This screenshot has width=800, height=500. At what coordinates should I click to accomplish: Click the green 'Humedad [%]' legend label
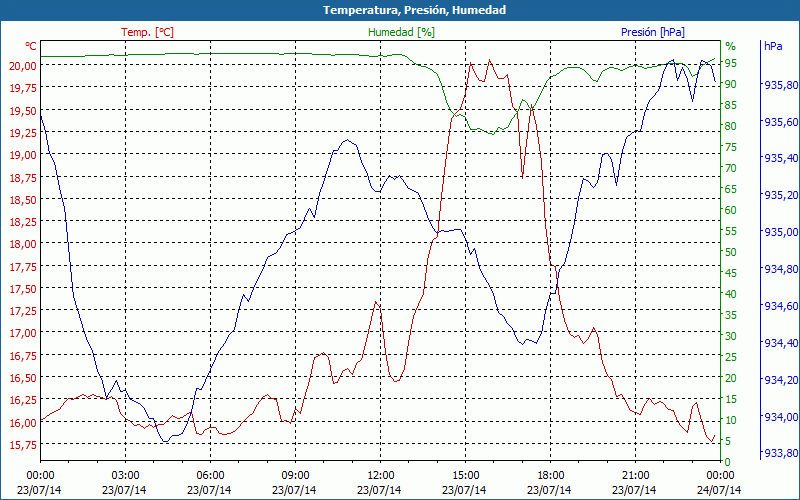coord(401,32)
